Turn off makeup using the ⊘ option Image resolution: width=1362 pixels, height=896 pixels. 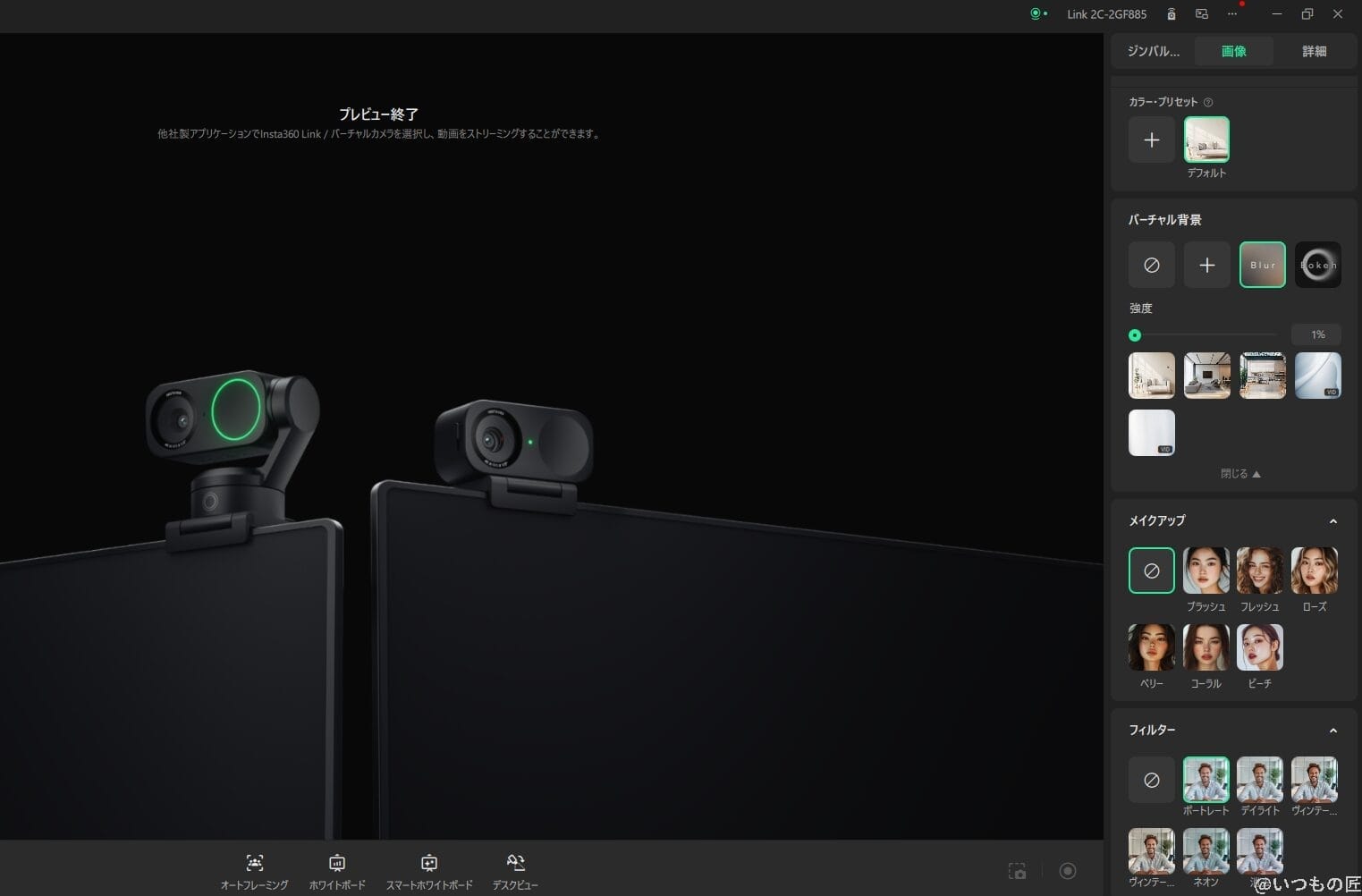click(1151, 570)
